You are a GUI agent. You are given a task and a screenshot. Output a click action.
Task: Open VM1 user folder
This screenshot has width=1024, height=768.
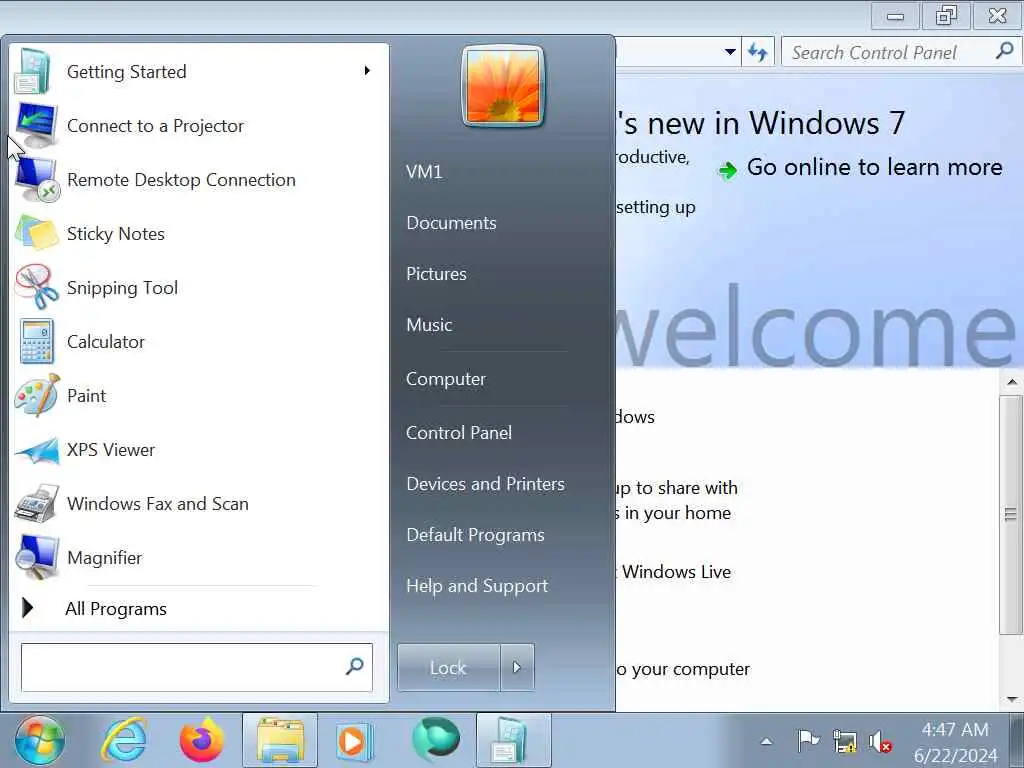click(x=424, y=172)
